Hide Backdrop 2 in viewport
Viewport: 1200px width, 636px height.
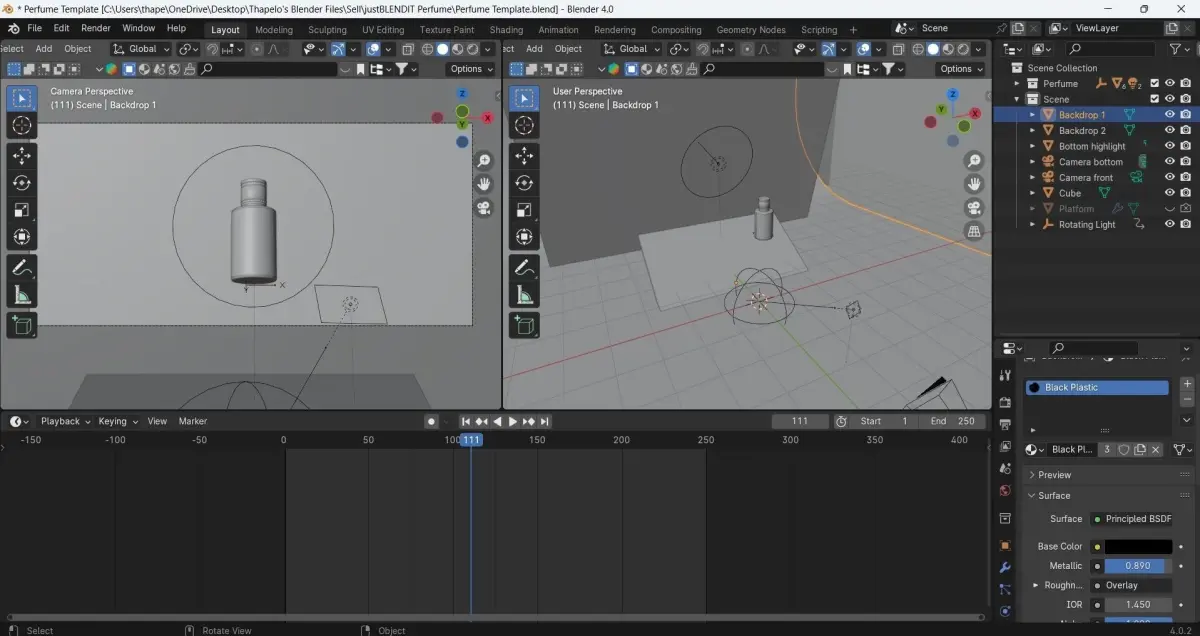click(x=1169, y=130)
